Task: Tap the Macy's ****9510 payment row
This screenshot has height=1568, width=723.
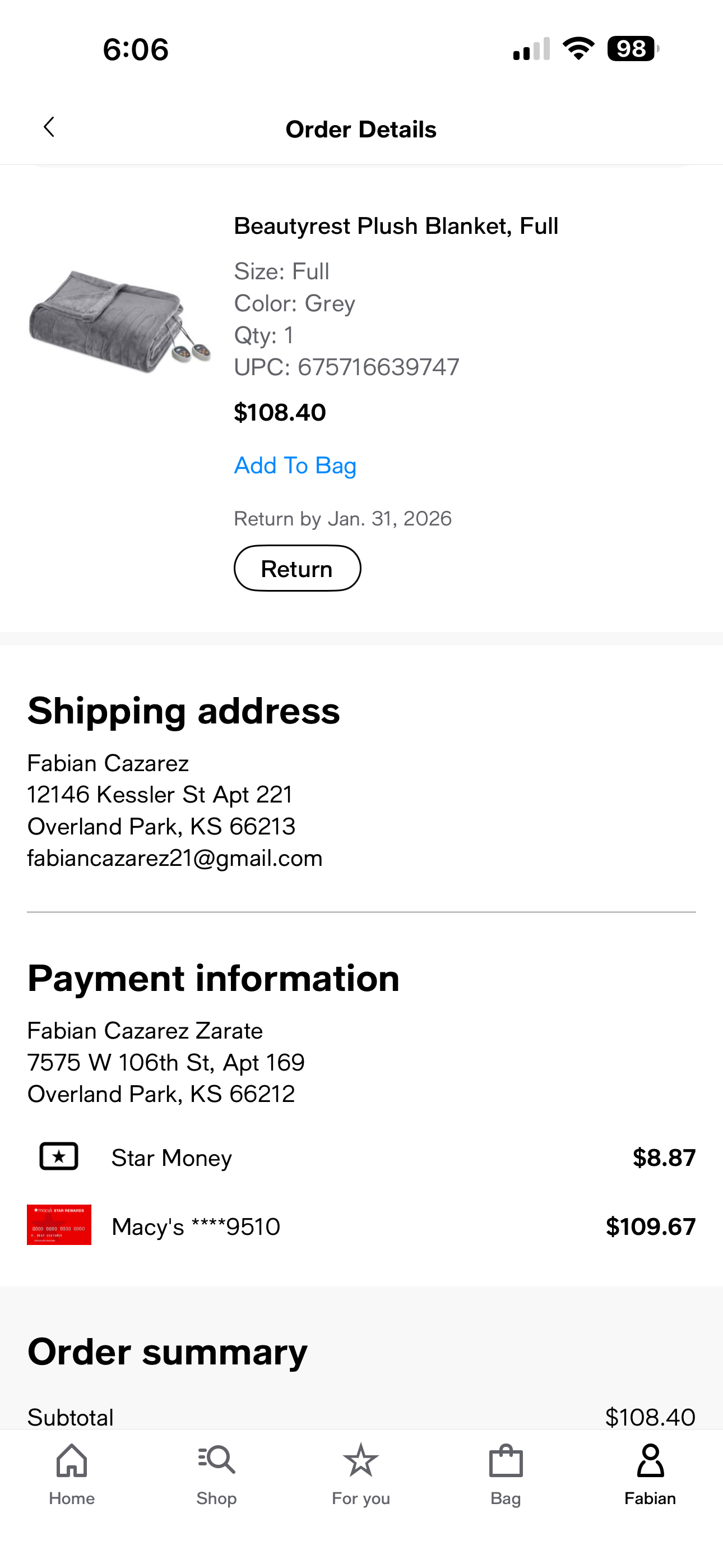Action: point(361,1226)
